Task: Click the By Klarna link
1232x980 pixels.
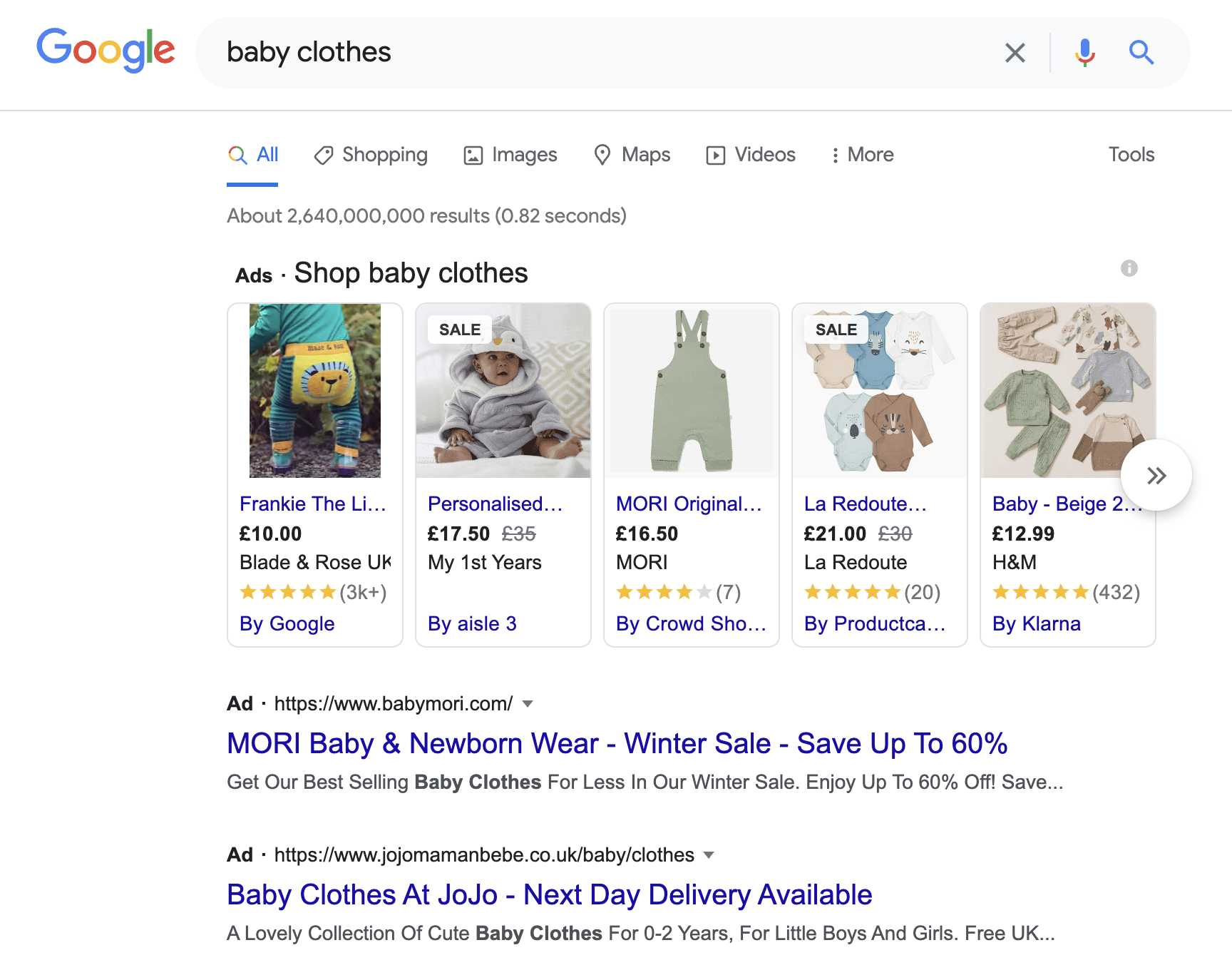Action: coord(1037,623)
